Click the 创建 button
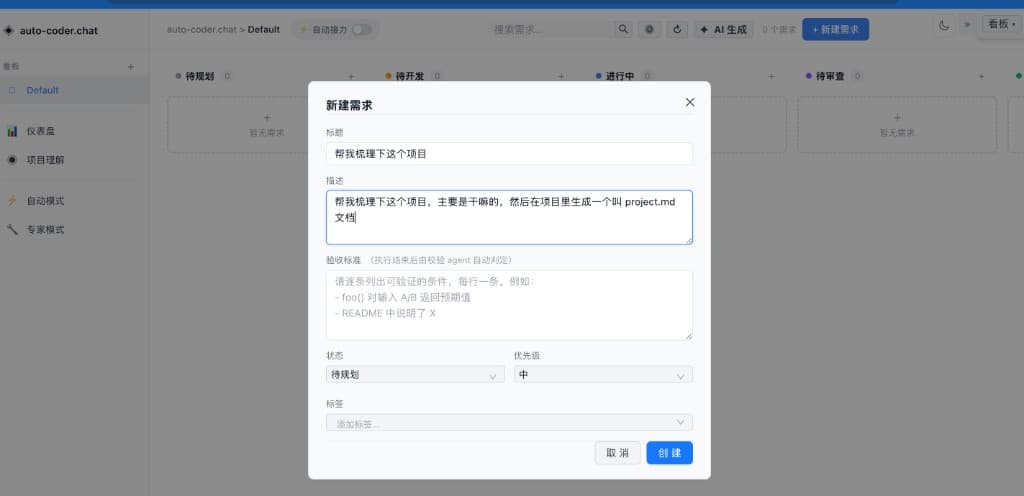Screen dimensions: 1024x496 [x=669, y=453]
